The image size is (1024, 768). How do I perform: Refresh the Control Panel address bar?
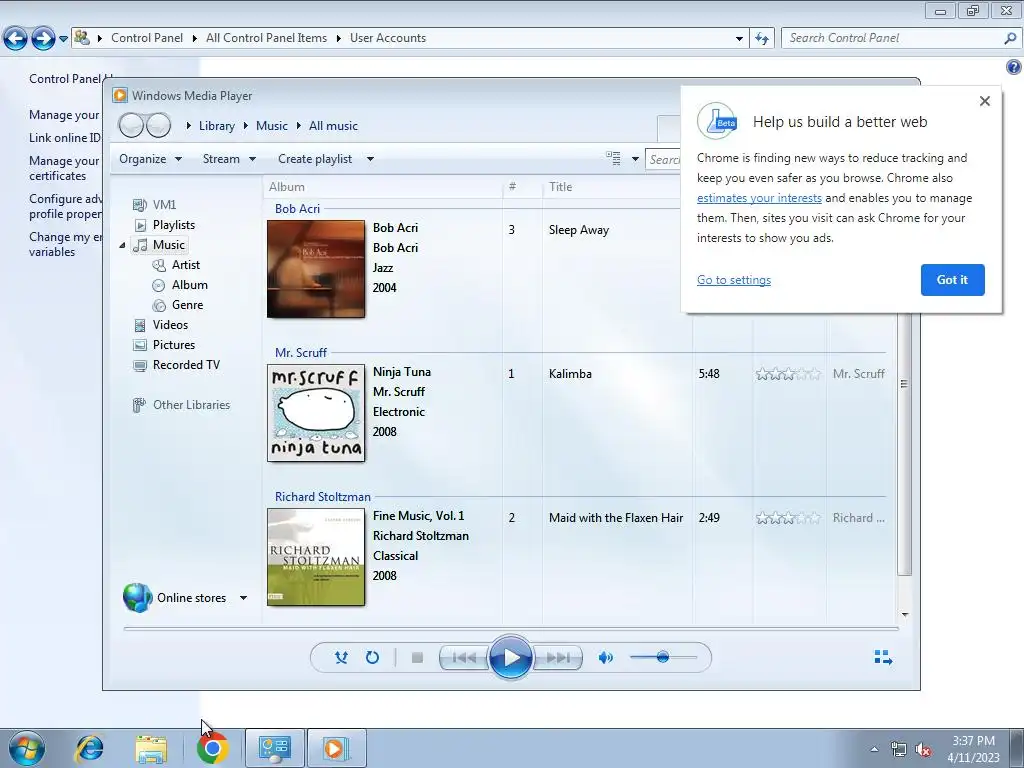click(761, 39)
